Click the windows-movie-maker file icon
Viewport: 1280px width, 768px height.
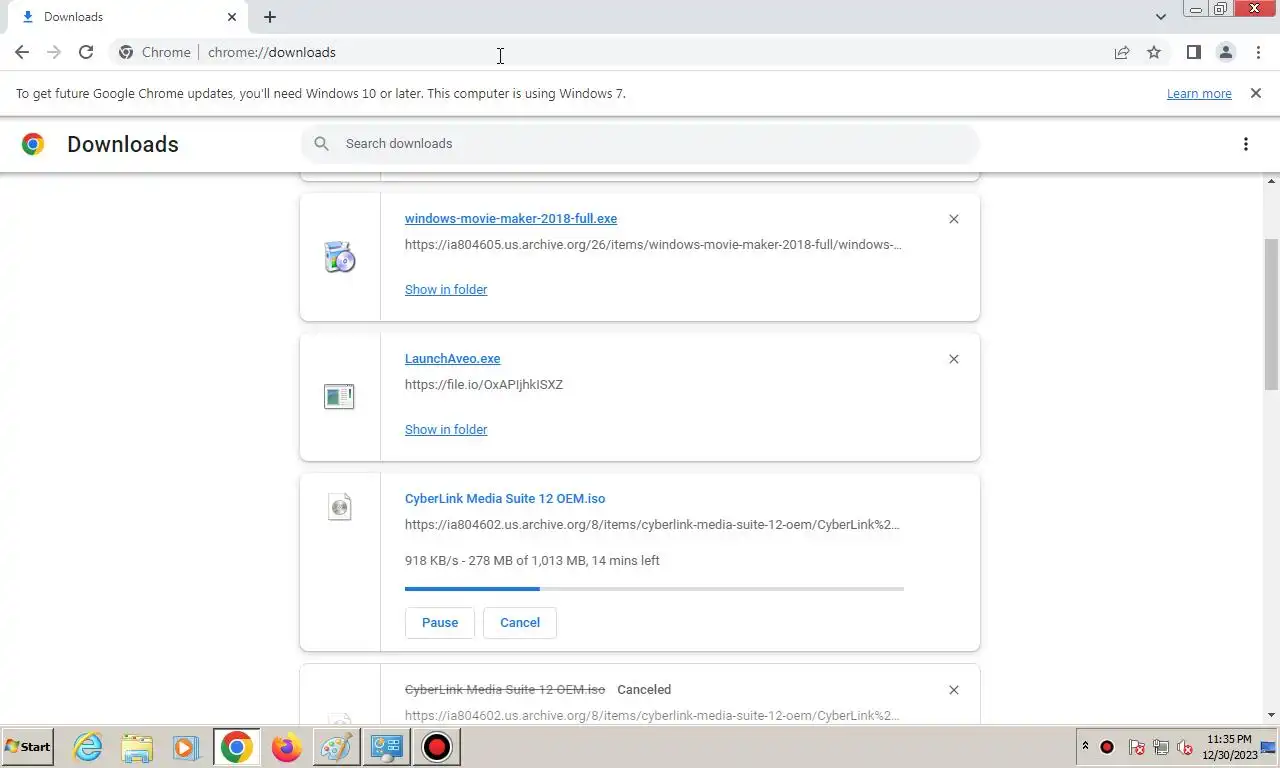click(x=340, y=257)
